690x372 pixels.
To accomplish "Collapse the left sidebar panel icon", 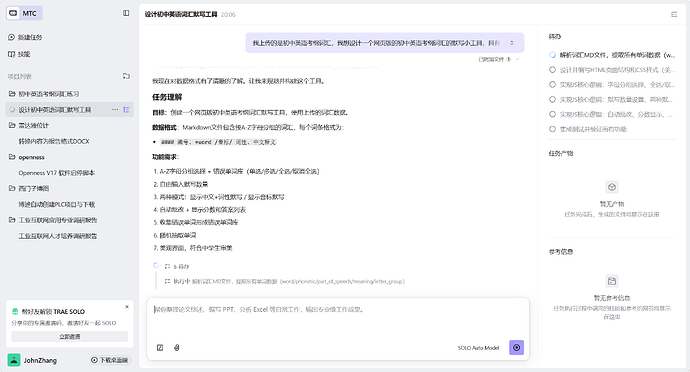I will 126,13.
